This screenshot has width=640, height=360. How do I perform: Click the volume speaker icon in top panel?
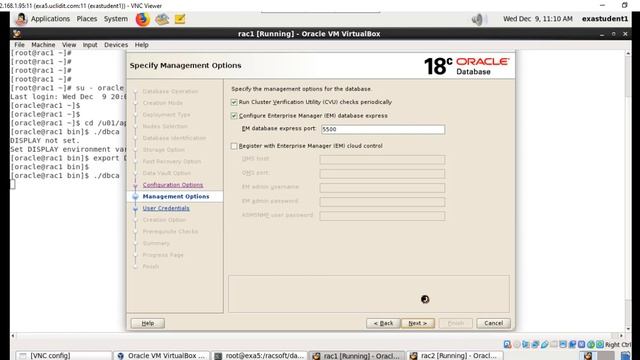coord(477,19)
